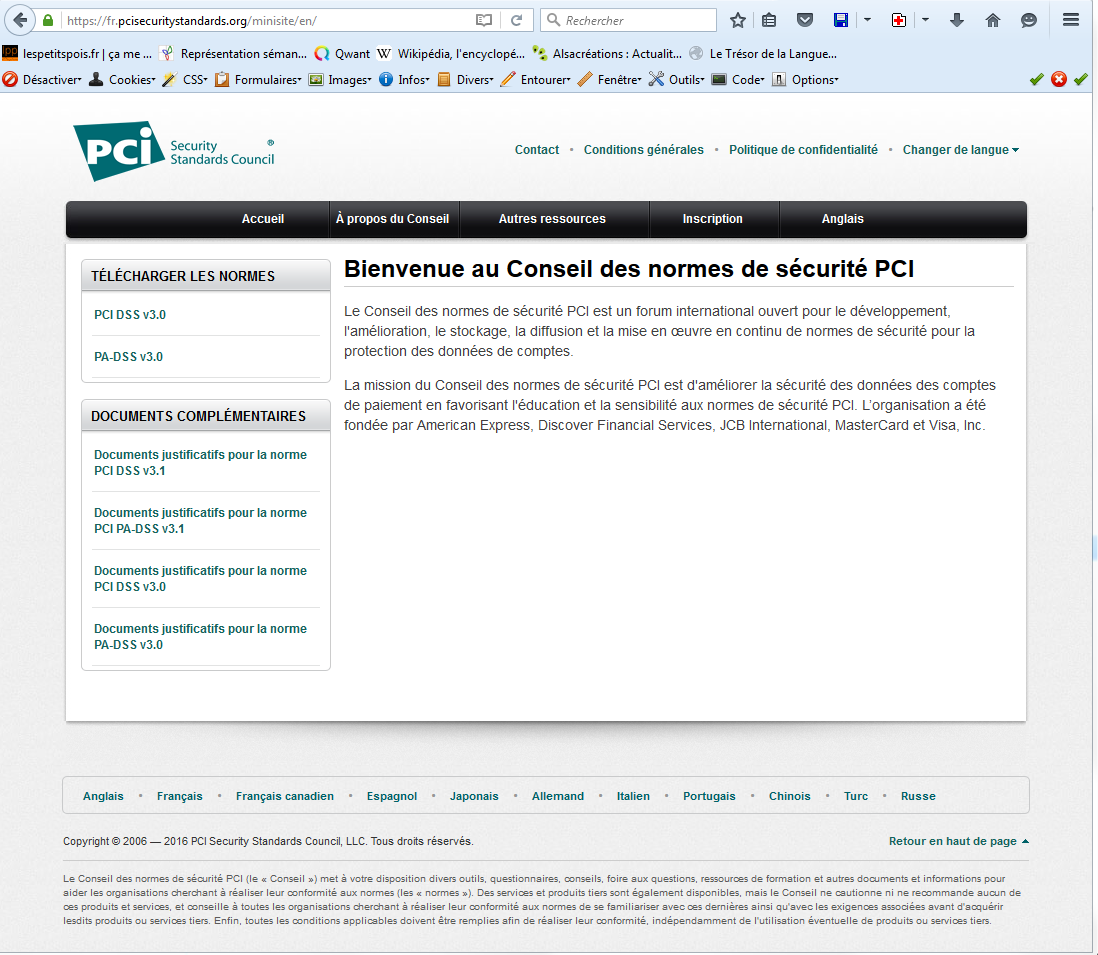Click the PCI Security Standards Council logo
Image resolution: width=1098 pixels, height=955 pixels.
(174, 151)
